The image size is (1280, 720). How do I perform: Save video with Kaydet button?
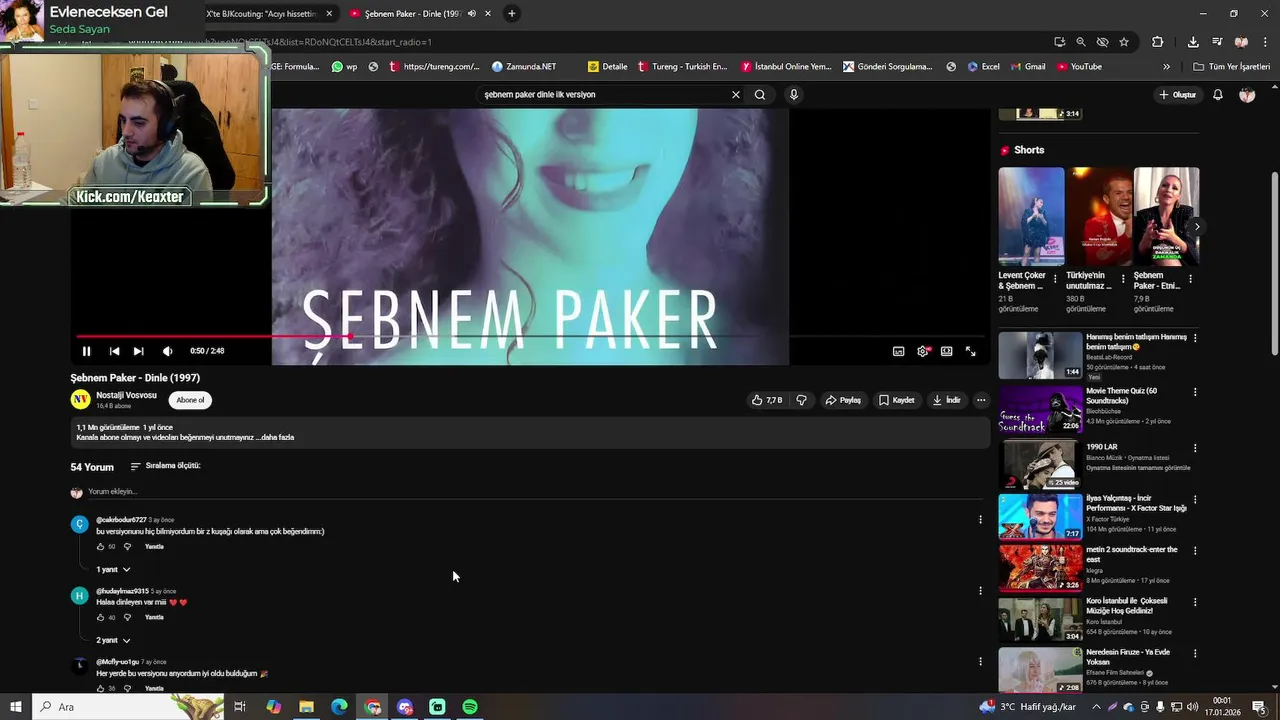(896, 400)
